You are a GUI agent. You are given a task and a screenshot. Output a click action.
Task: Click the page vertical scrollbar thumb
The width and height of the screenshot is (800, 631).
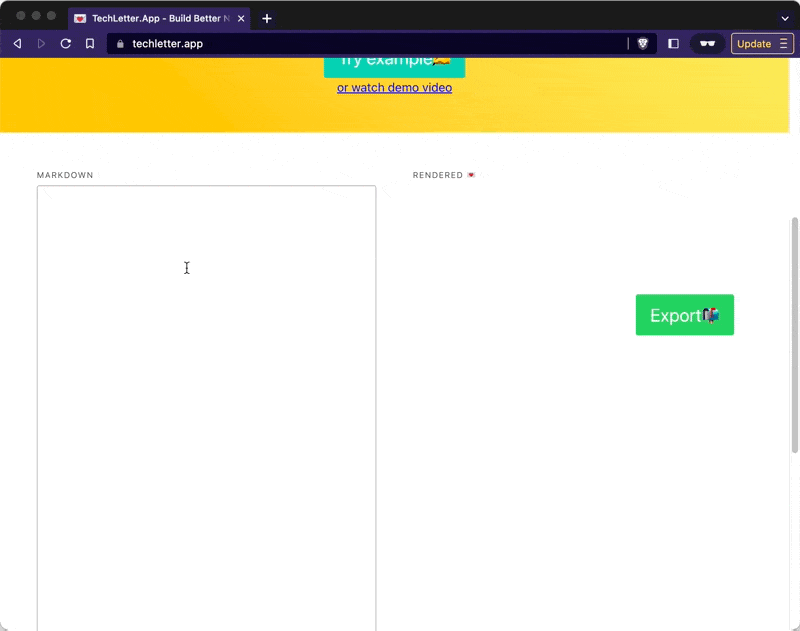coord(794,335)
